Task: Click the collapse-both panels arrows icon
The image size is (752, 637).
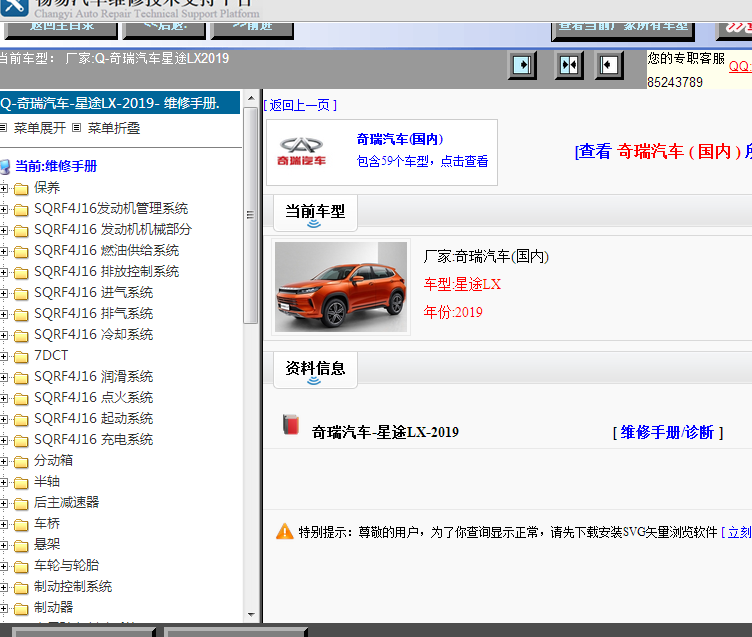Action: click(569, 65)
